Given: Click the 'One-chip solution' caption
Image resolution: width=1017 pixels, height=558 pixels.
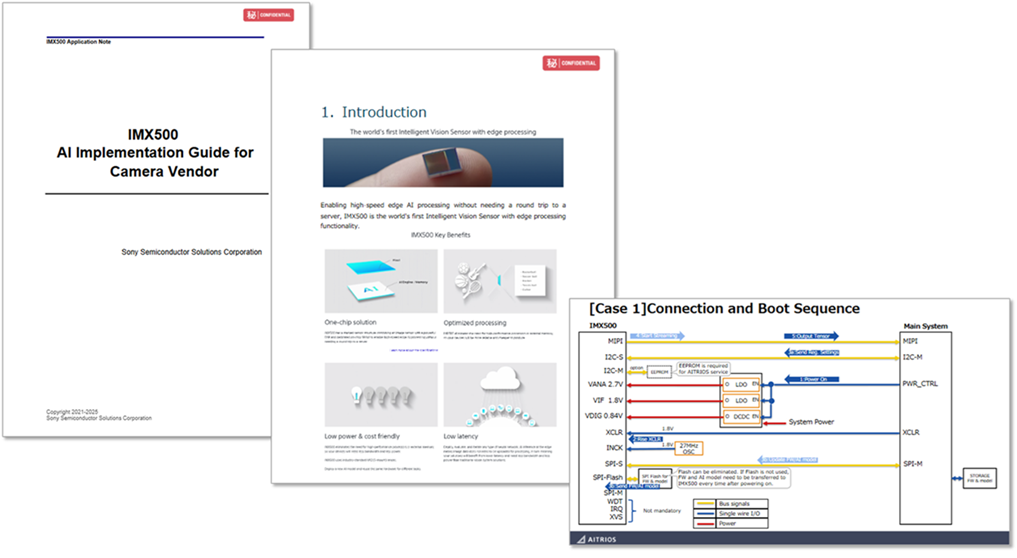Looking at the screenshot, I should [350, 322].
